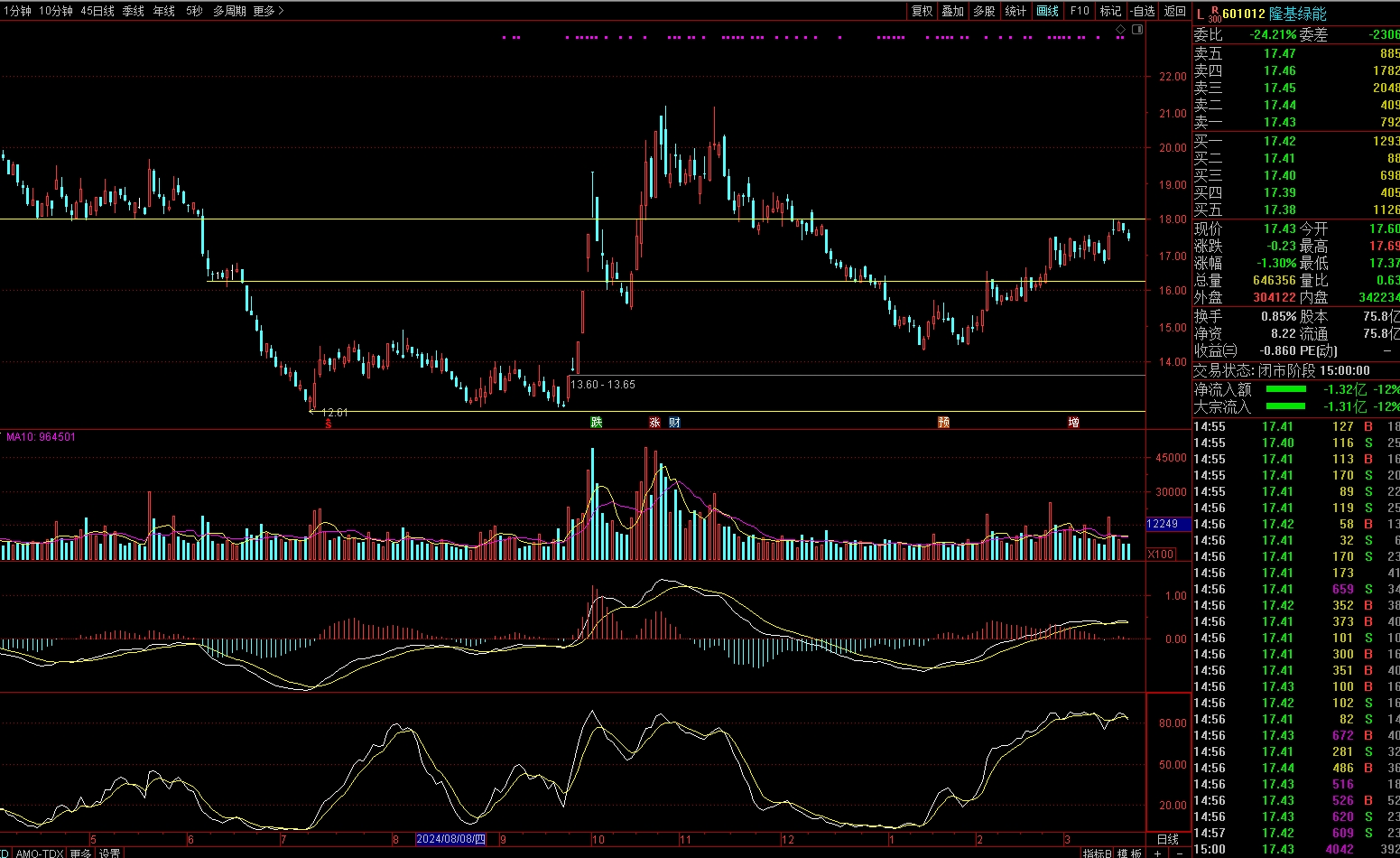Remove the stock with the -自选 button
Image resolution: width=1400 pixels, height=858 pixels.
(x=1143, y=11)
